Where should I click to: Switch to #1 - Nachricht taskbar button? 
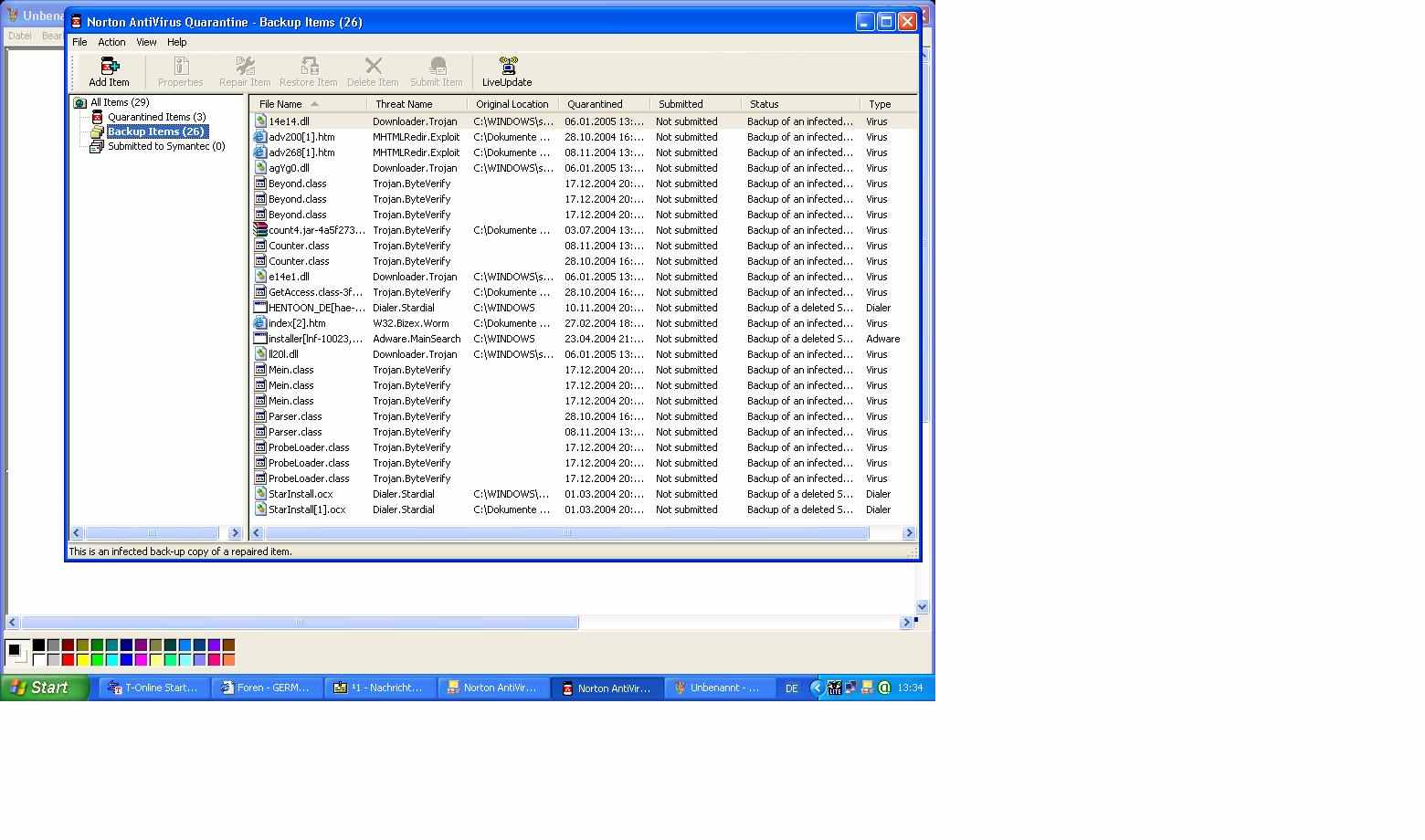380,688
